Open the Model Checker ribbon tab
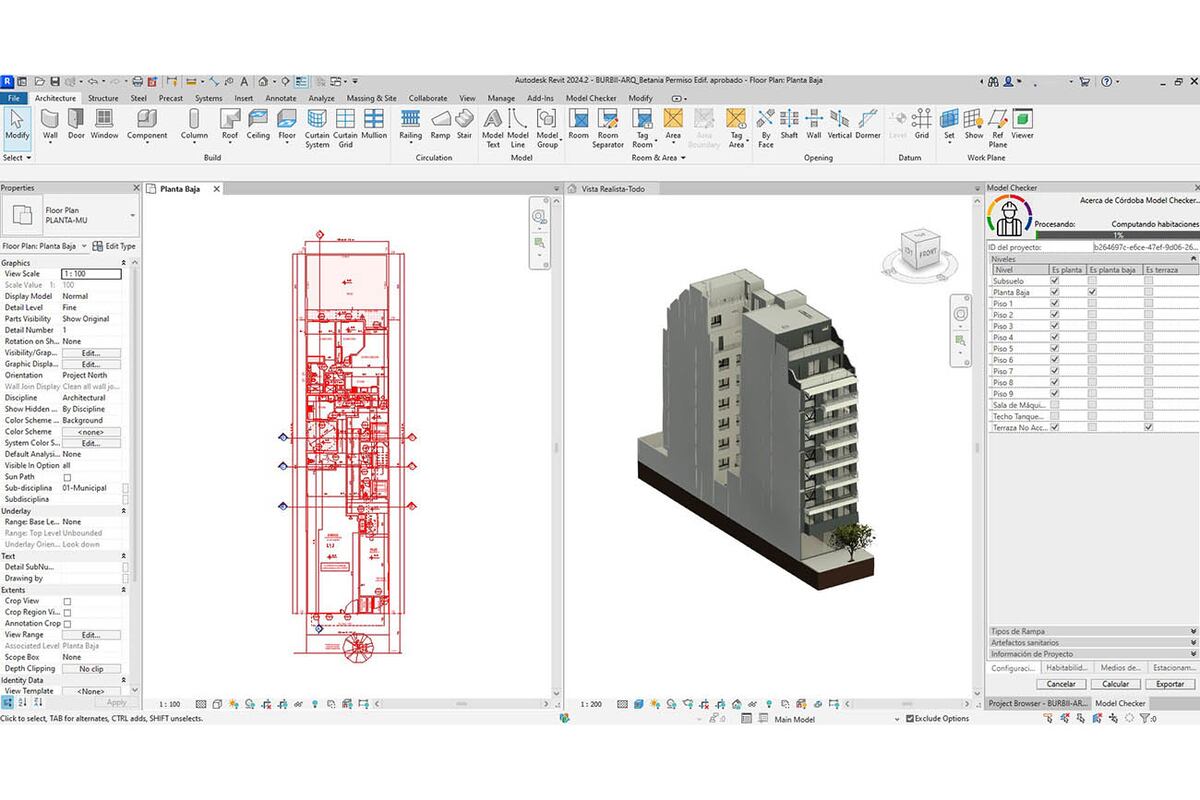 pyautogui.click(x=591, y=98)
